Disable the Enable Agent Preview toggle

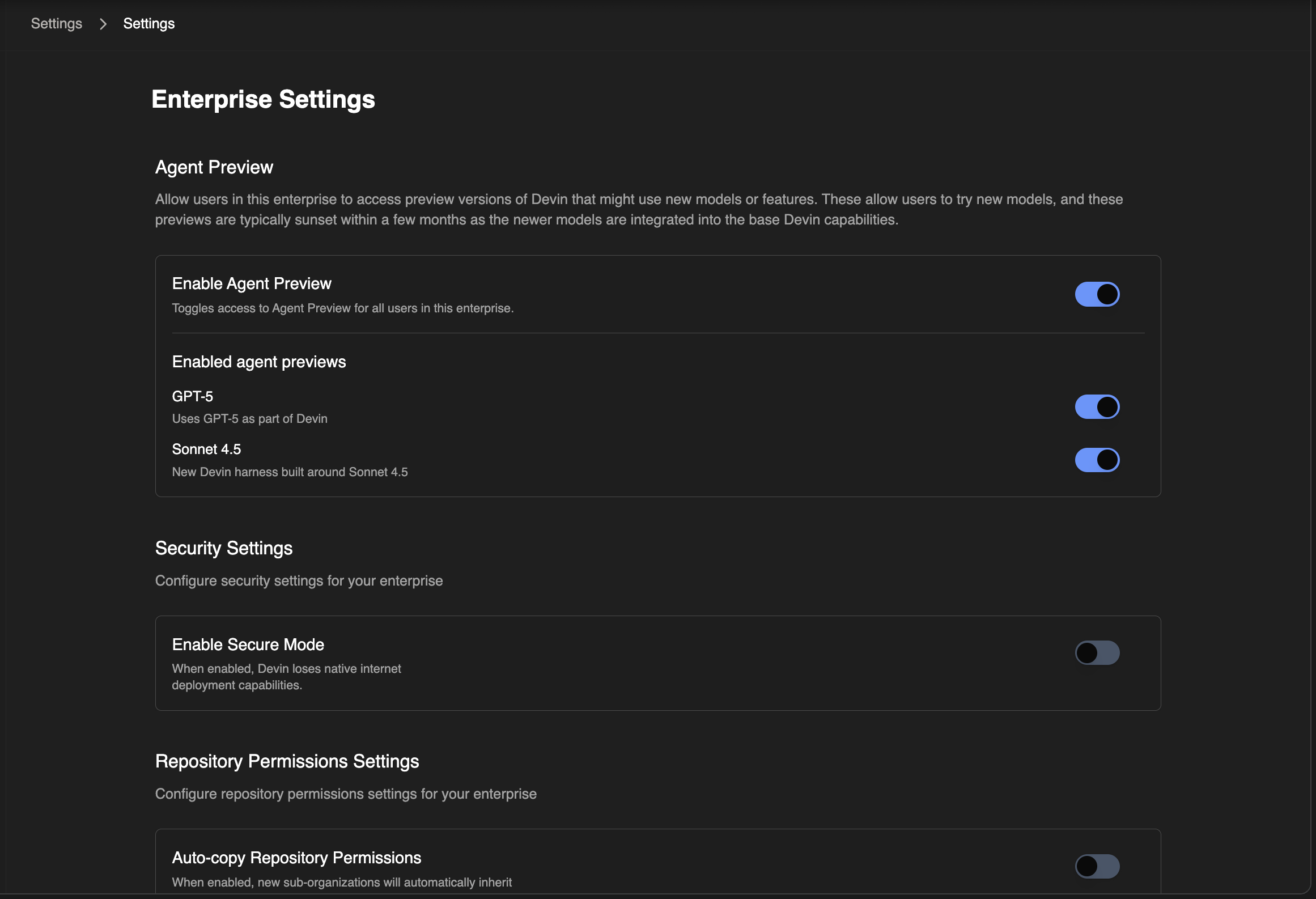coord(1097,294)
